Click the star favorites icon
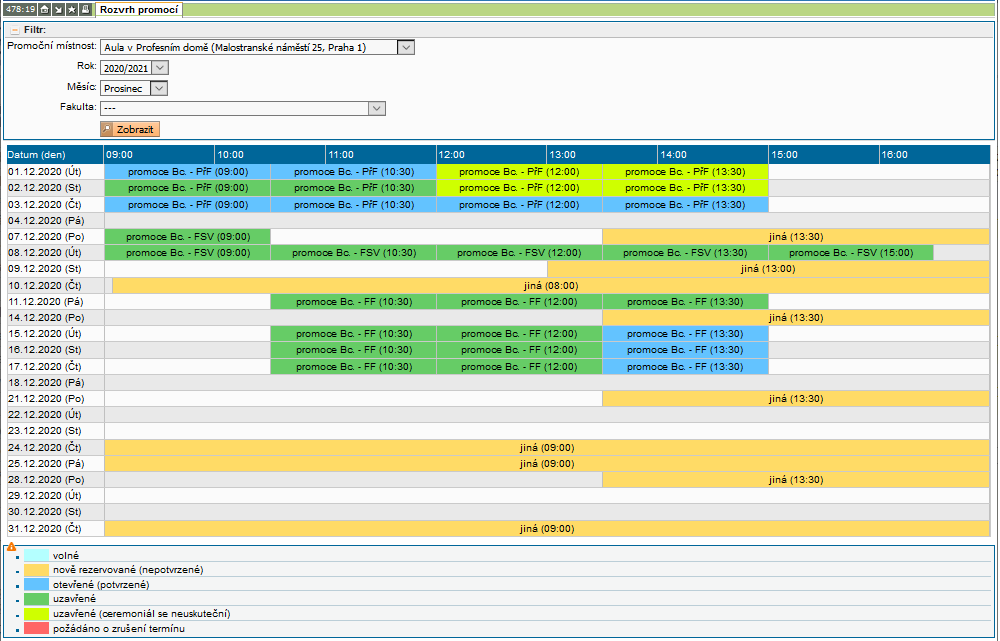1000x641 pixels. [x=71, y=9]
